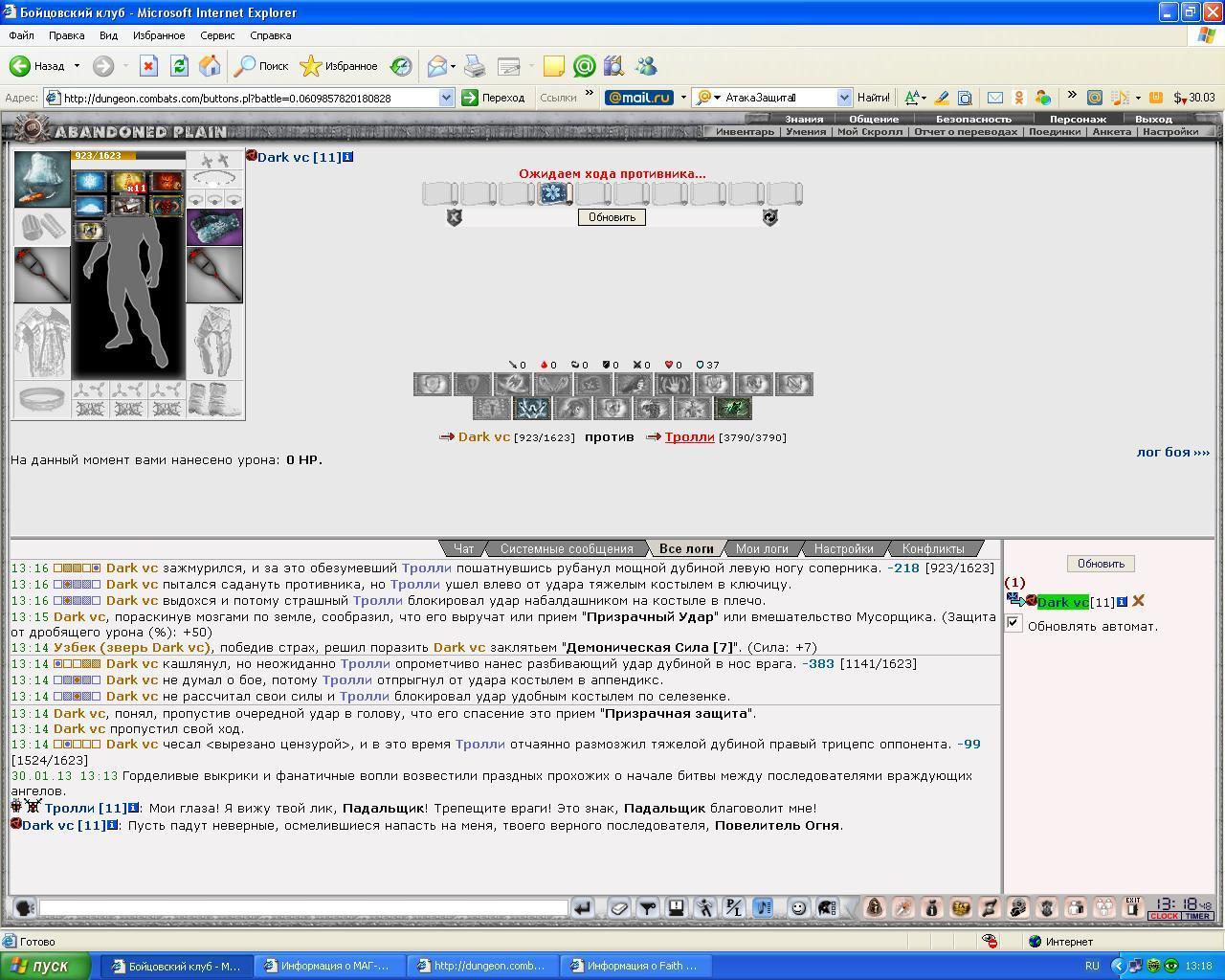Click the Home icon in IE toolbar
This screenshot has height=980, width=1225.
(210, 66)
